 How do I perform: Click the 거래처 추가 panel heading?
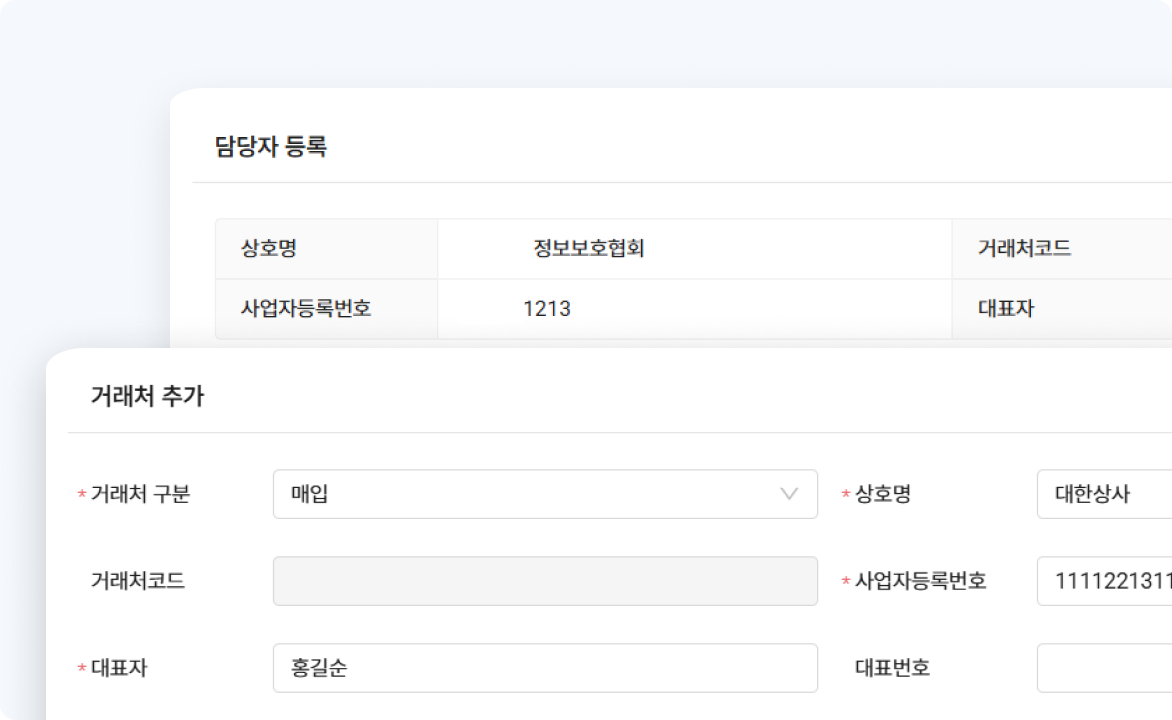(147, 396)
